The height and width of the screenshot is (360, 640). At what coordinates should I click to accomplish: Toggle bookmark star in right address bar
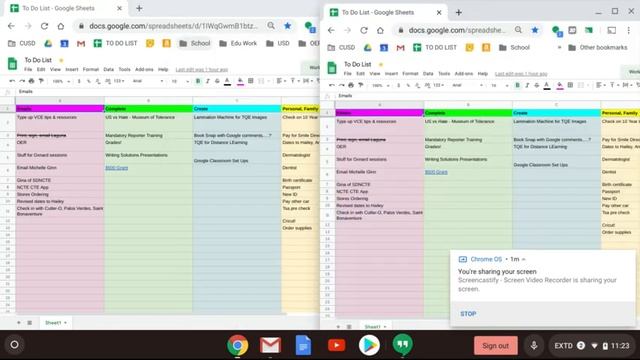tap(535, 30)
